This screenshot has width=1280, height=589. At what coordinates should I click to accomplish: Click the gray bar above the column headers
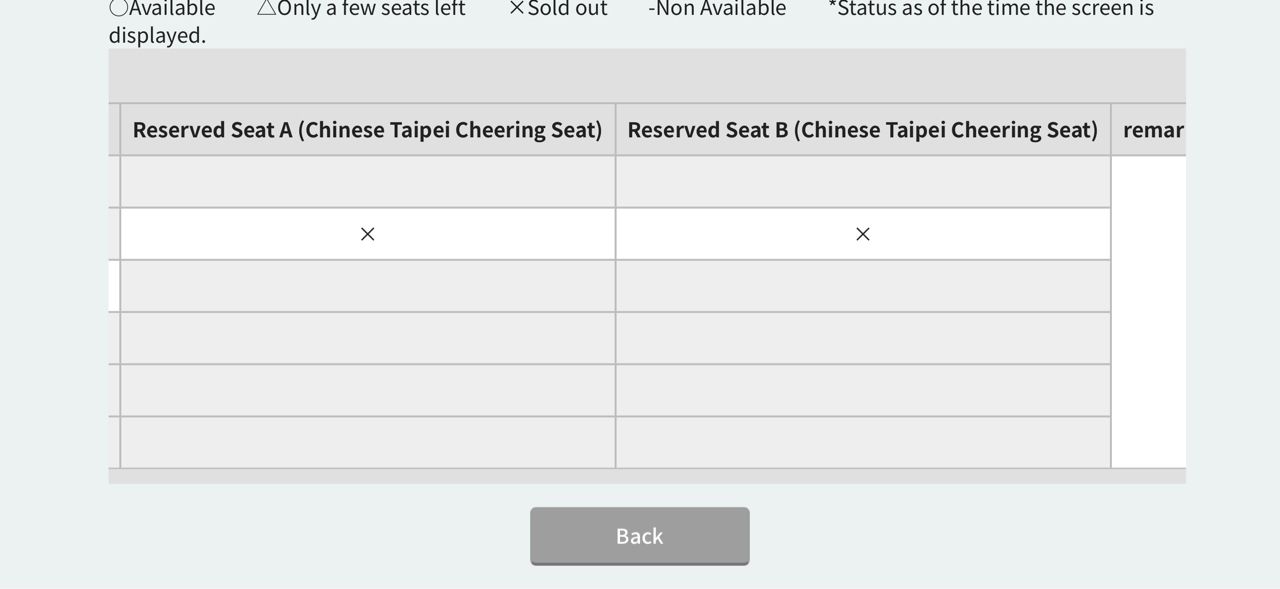pyautogui.click(x=646, y=75)
